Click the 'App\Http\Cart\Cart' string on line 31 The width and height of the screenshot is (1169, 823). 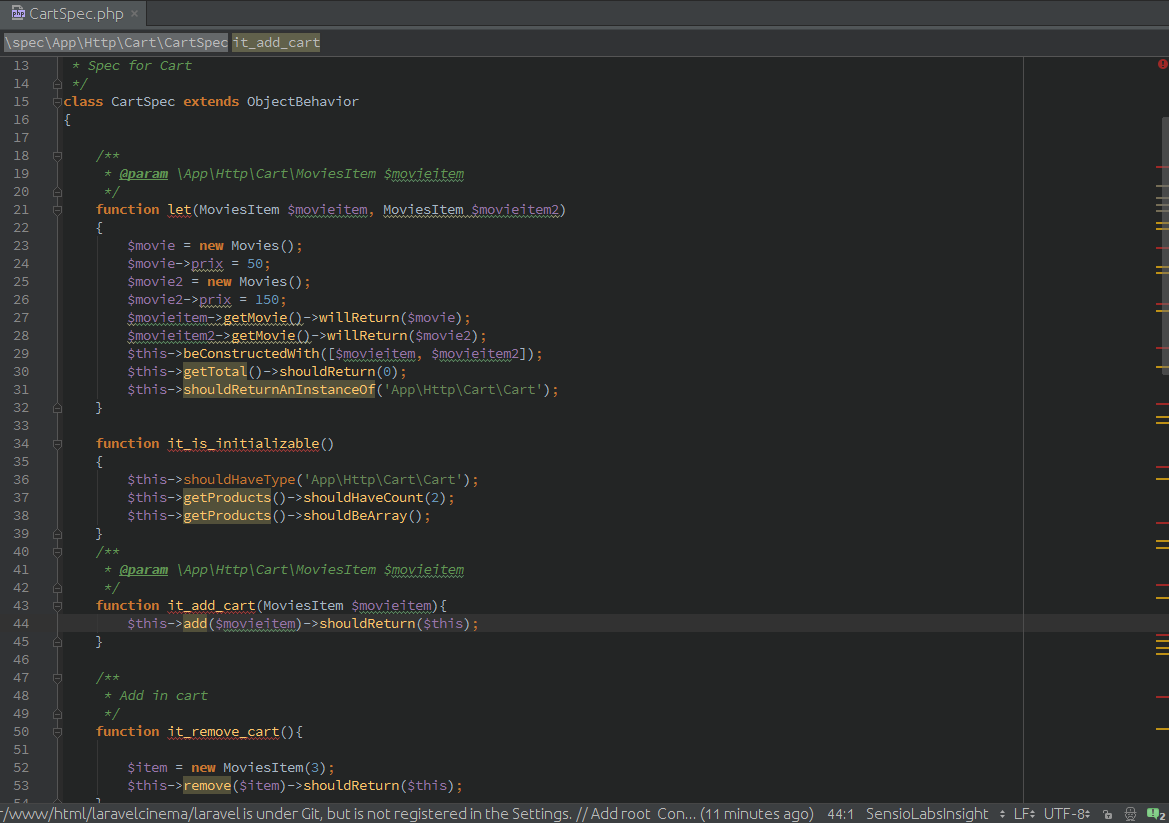[464, 389]
